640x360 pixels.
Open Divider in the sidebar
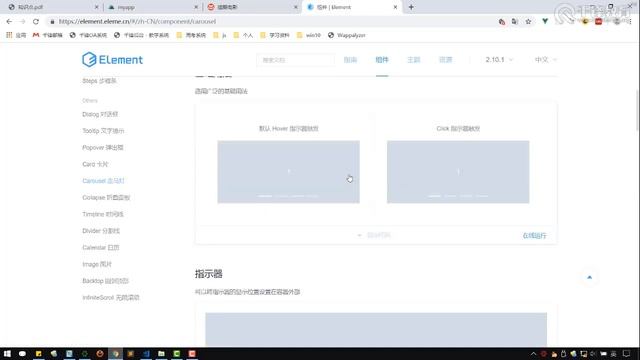coord(101,231)
